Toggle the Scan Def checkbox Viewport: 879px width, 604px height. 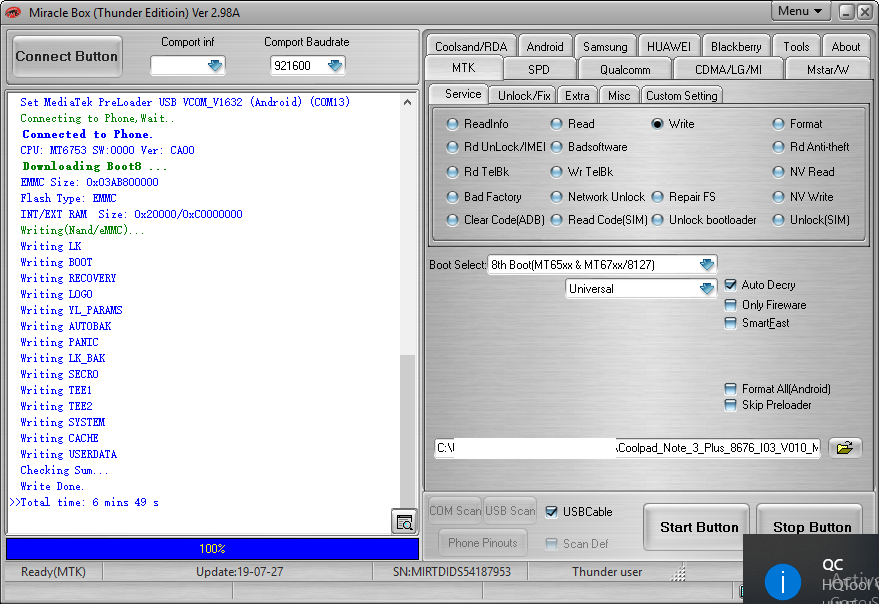tap(552, 543)
